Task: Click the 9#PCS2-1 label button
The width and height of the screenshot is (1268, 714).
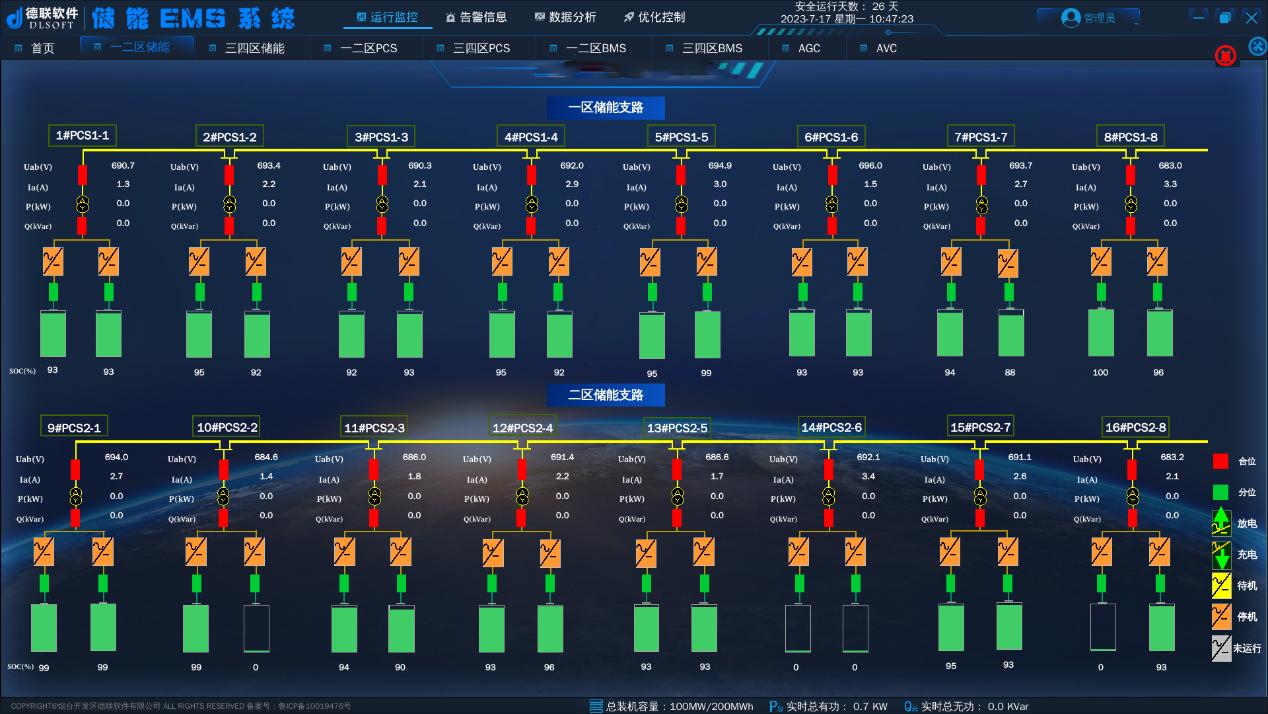Action: (74, 428)
